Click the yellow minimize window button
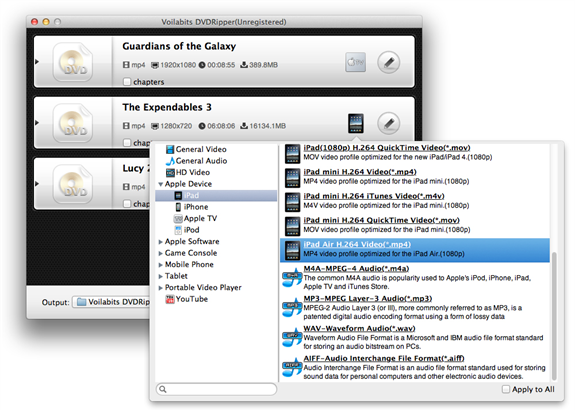 pos(46,22)
